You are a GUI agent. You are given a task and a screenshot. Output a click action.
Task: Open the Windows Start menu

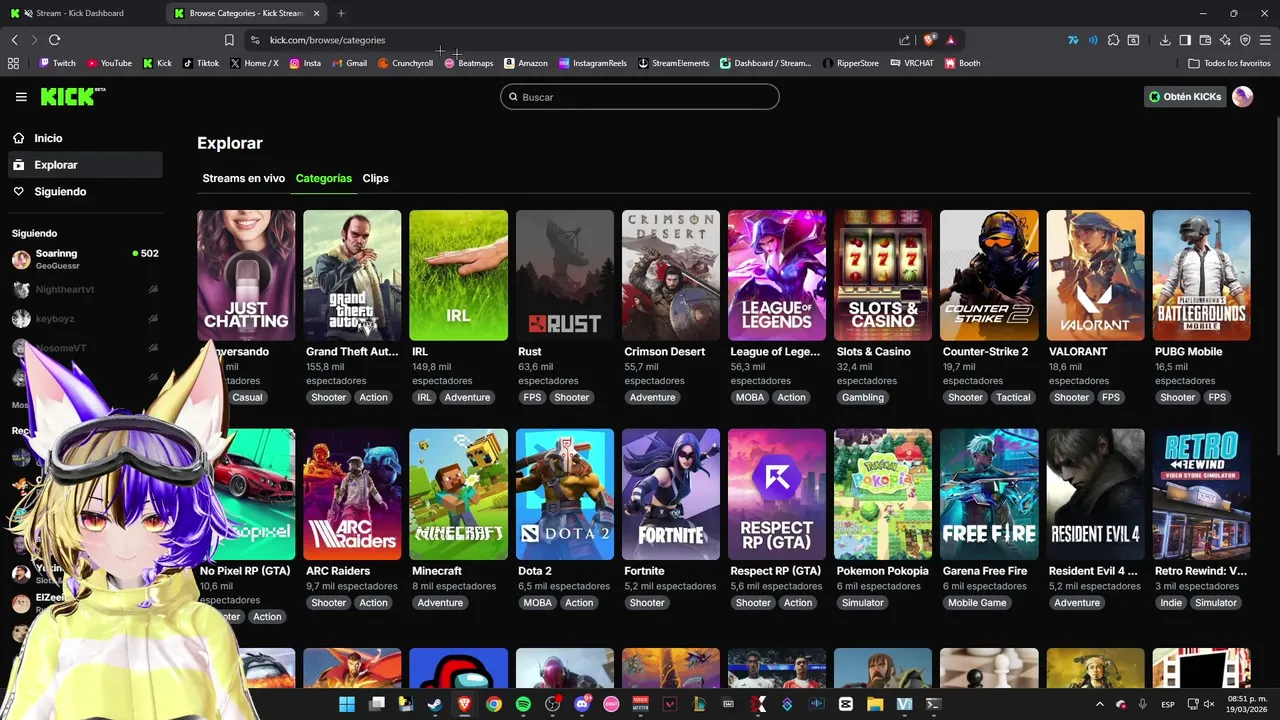(x=346, y=704)
